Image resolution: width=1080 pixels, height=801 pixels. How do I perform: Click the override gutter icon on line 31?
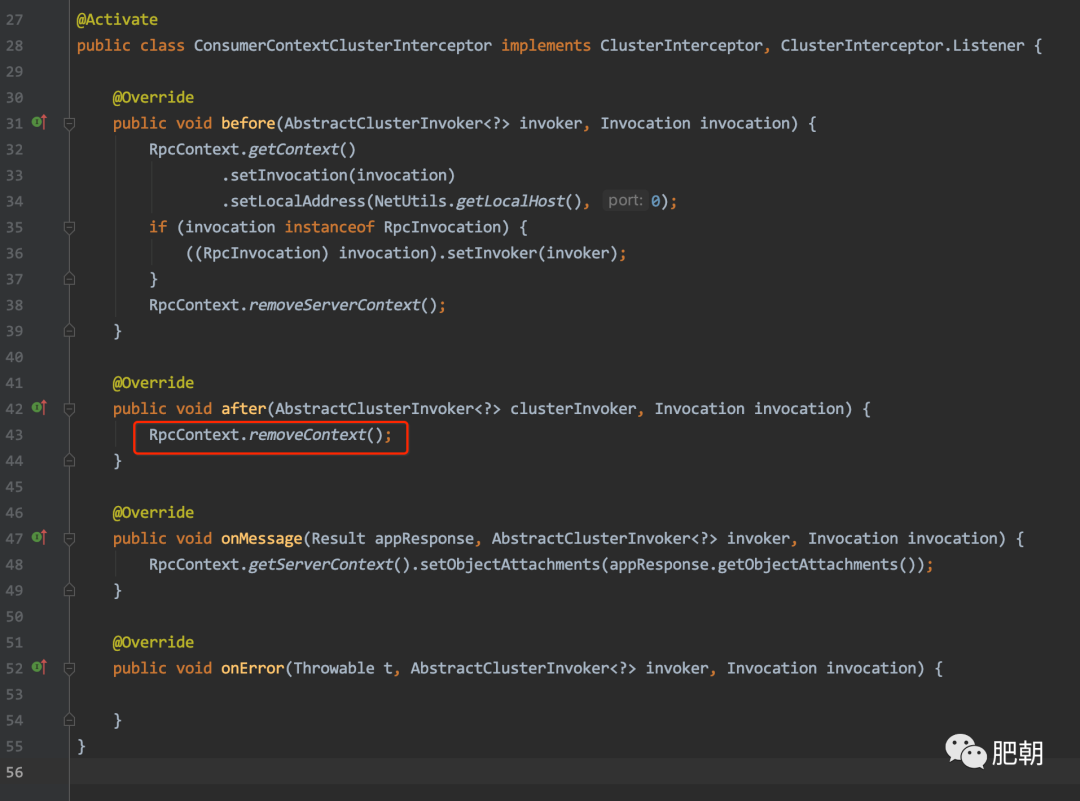[x=39, y=123]
